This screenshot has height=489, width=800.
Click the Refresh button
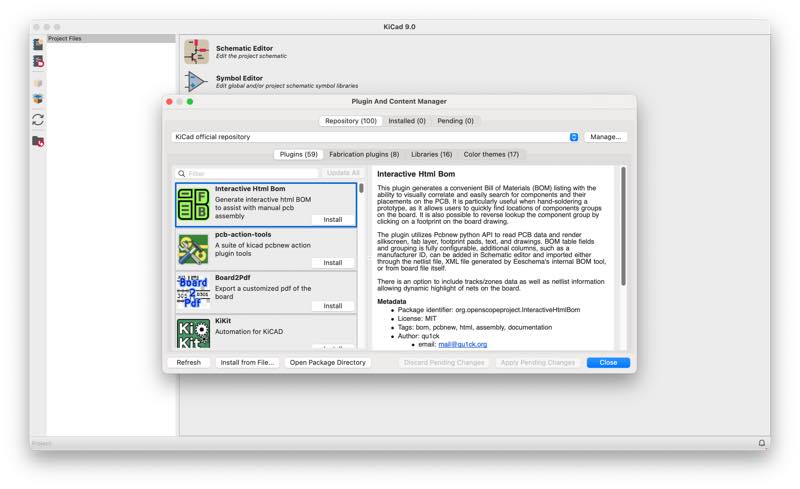(189, 362)
